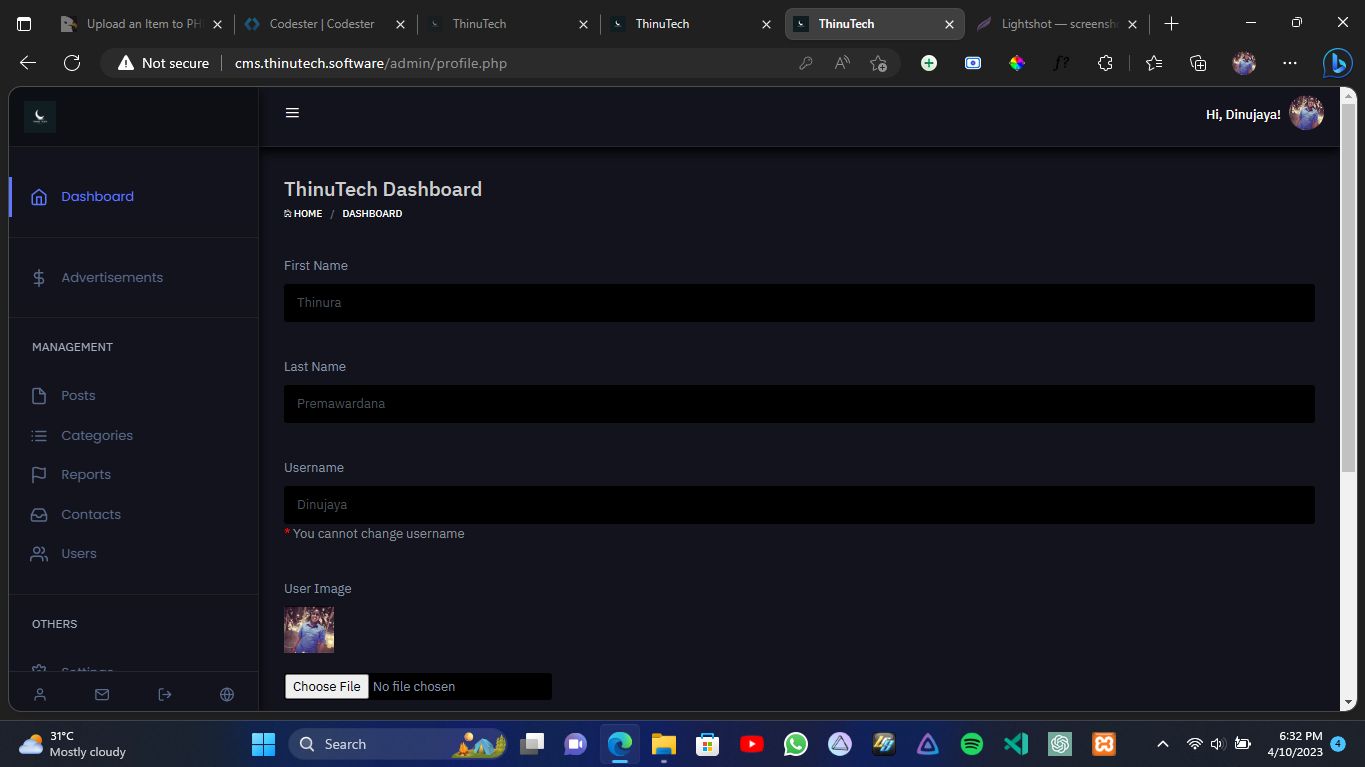Click the globe icon in sidebar footer
The height and width of the screenshot is (767, 1365).
(x=227, y=694)
